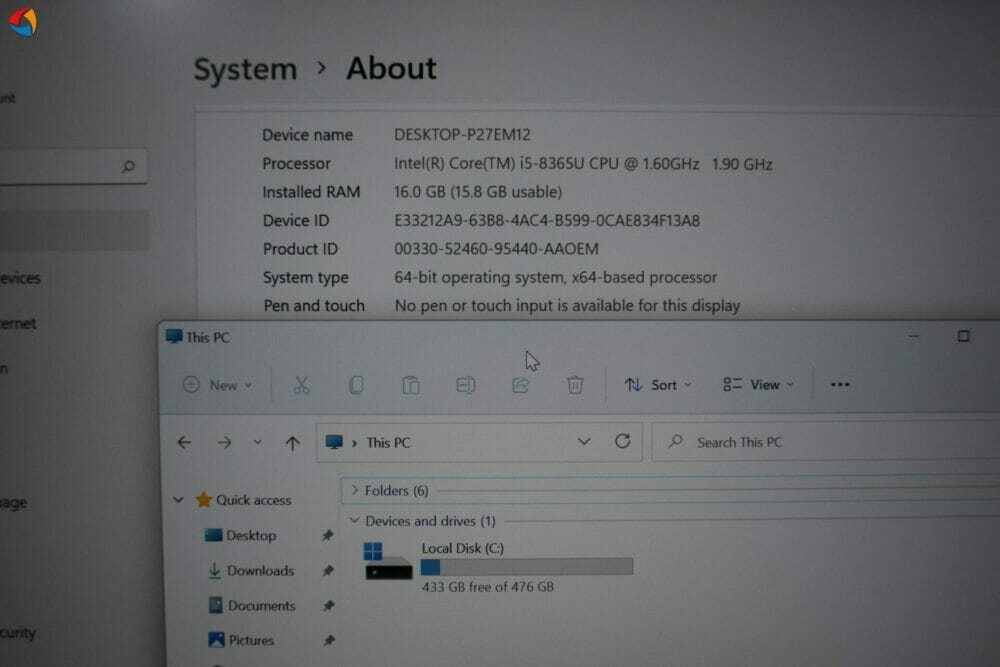Click the Local Disk (C:) usage bar
Screen dimensions: 1000x667
(527, 566)
